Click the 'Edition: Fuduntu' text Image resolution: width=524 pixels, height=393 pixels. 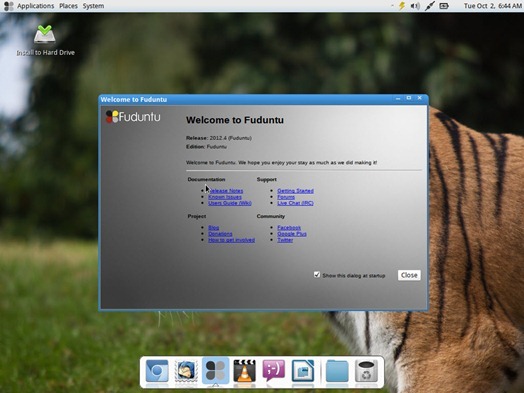206,147
